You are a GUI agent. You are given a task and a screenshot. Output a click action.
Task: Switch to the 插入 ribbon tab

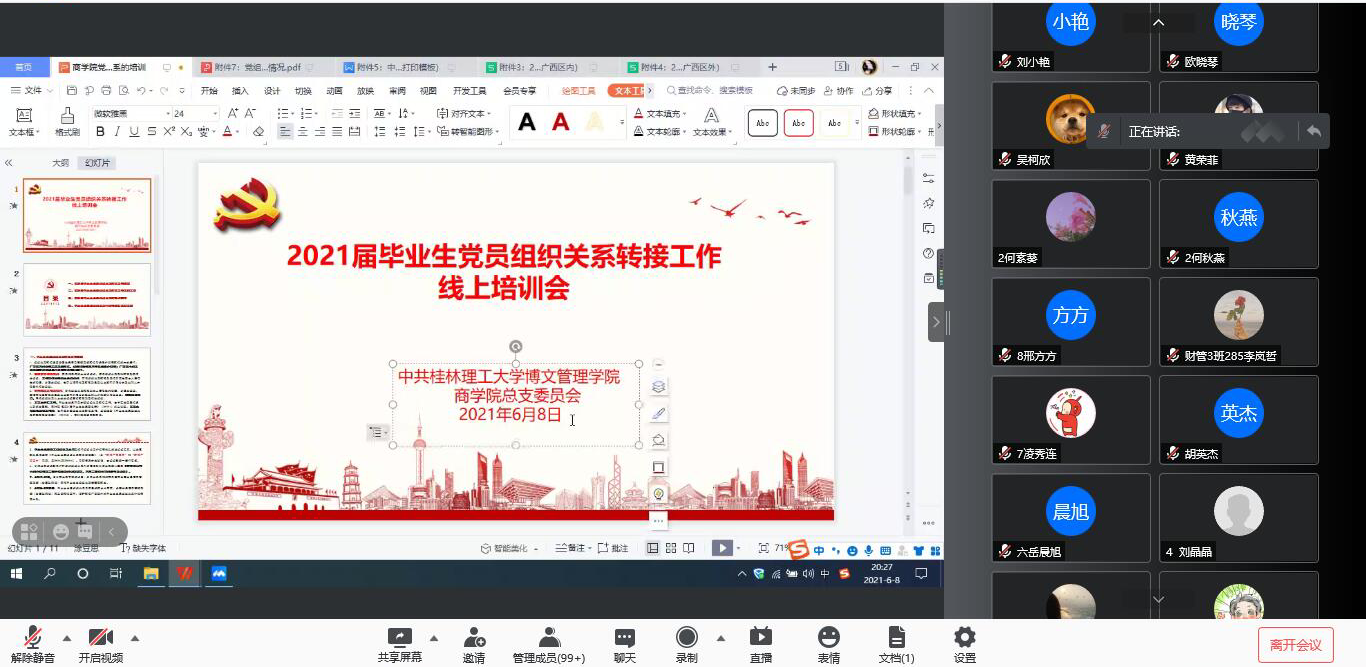coord(240,91)
